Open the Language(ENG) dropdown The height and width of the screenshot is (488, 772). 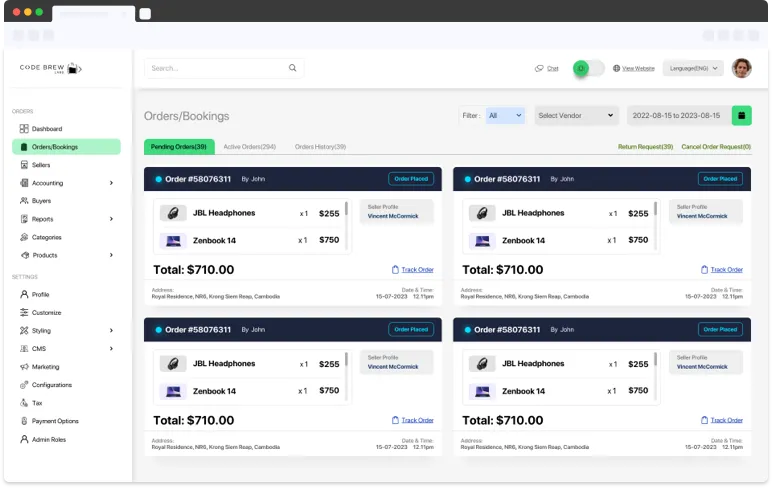coord(696,68)
